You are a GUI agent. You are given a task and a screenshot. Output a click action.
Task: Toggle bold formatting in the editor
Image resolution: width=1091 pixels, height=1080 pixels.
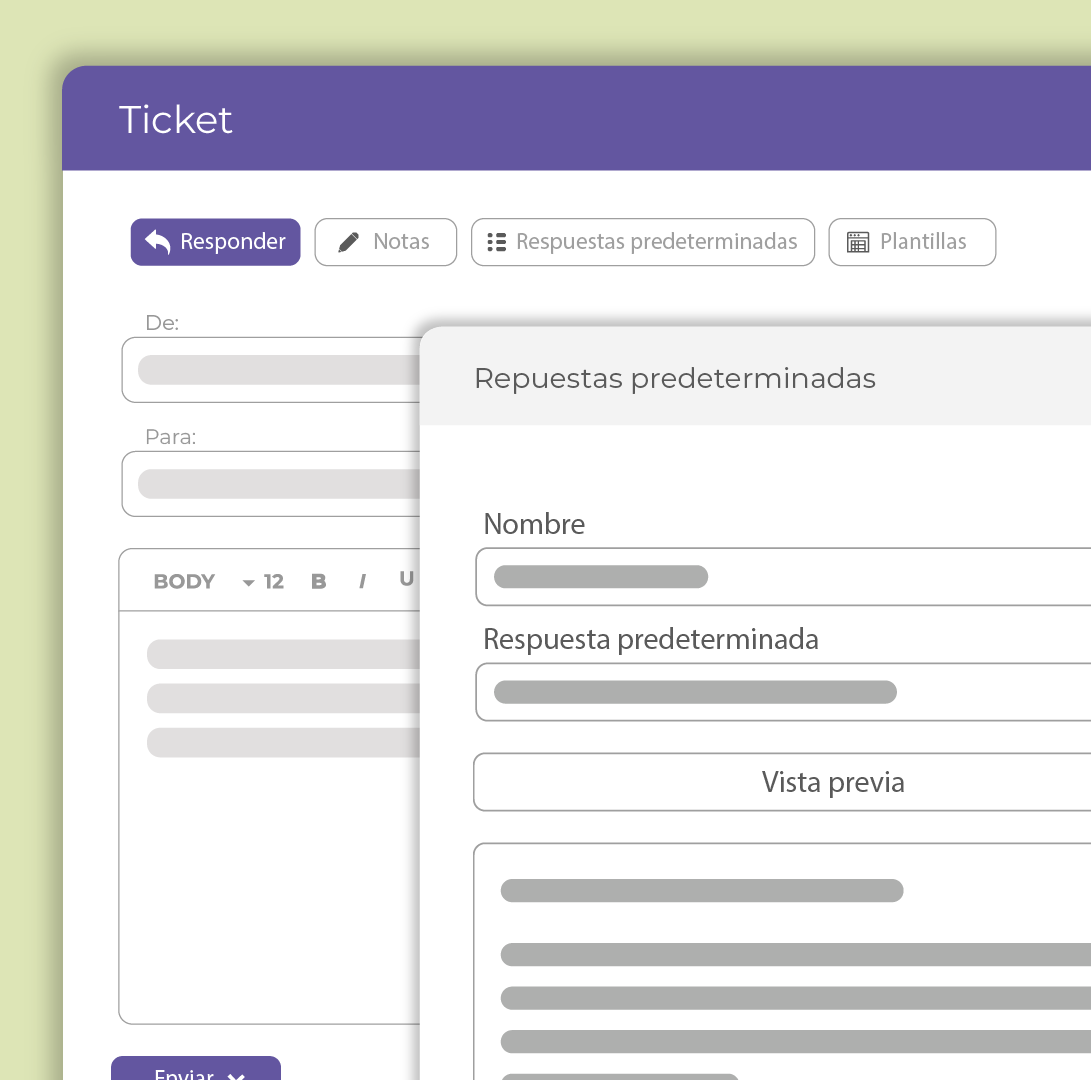(x=319, y=581)
